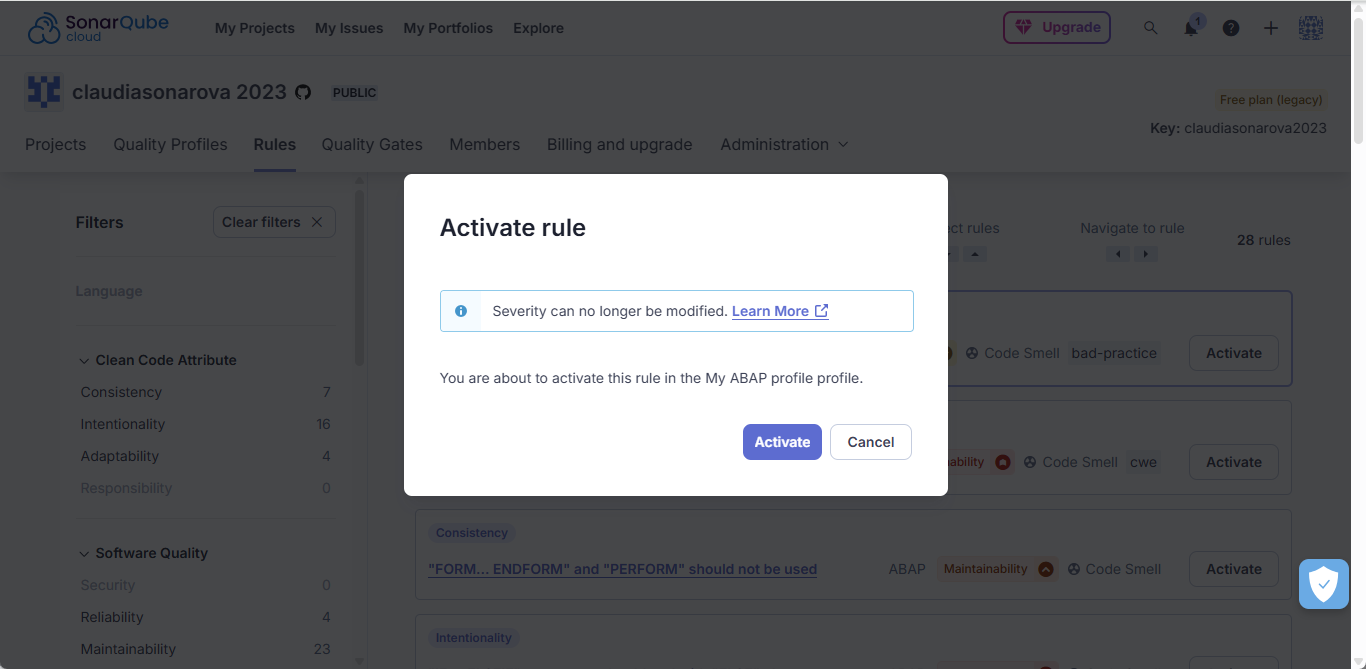This screenshot has width=1366, height=669.
Task: Click the shield badge icon
Action: pyautogui.click(x=1323, y=584)
